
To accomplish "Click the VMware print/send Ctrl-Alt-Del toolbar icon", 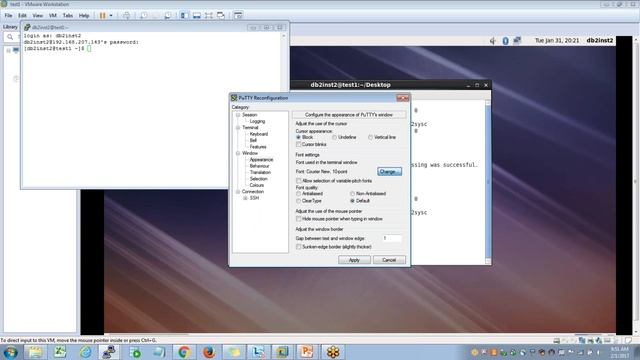I will 127,16.
